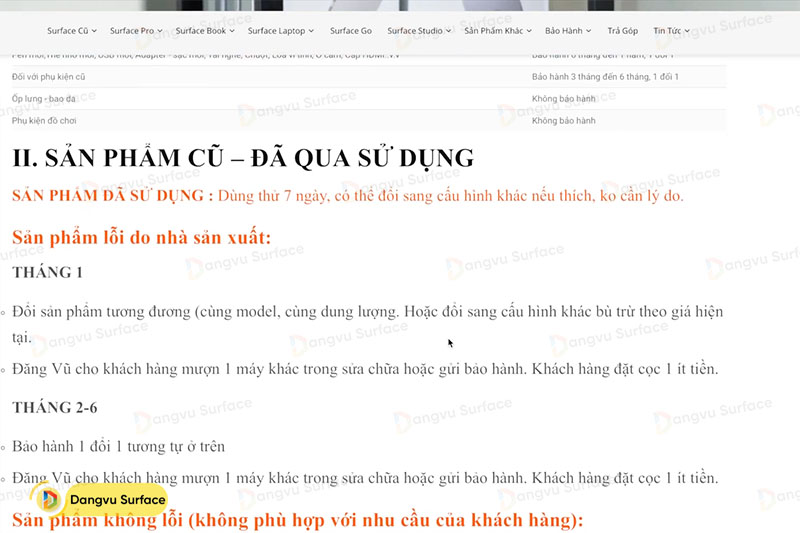Click the 'THÁNG 1' subheading
This screenshot has height=533, width=800.
pyautogui.click(x=47, y=272)
